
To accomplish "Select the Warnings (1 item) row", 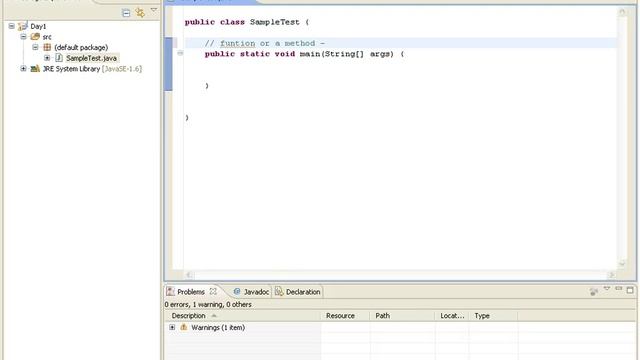I will (218, 328).
